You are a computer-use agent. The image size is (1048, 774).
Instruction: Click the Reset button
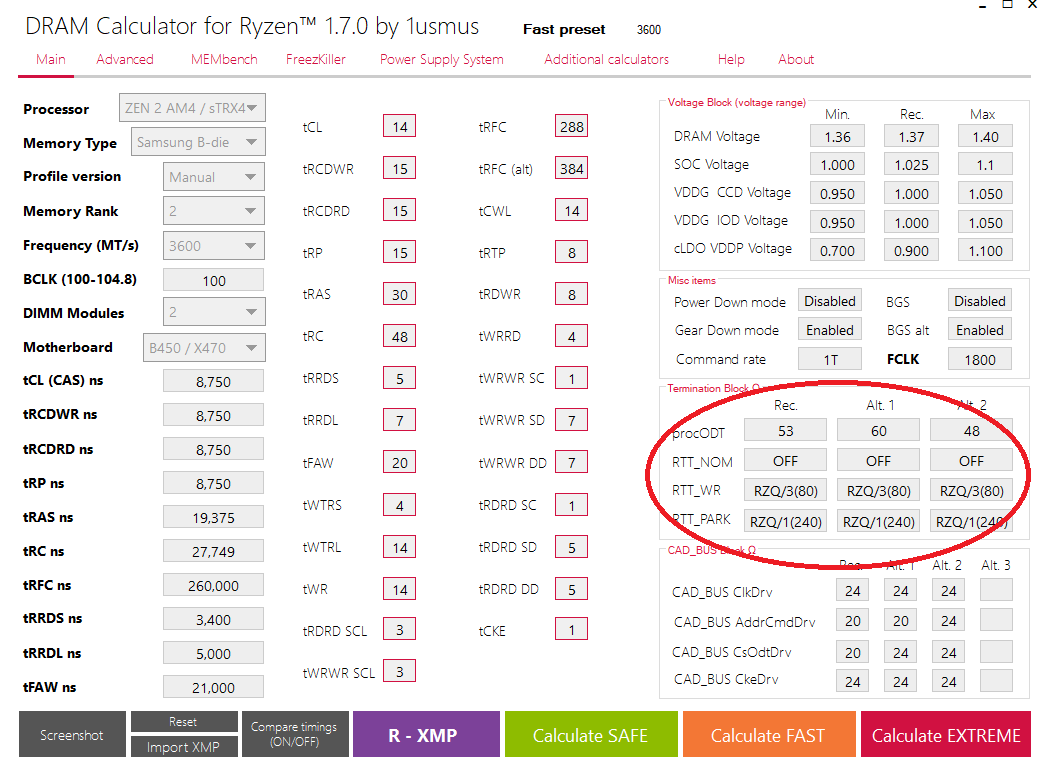[x=184, y=722]
